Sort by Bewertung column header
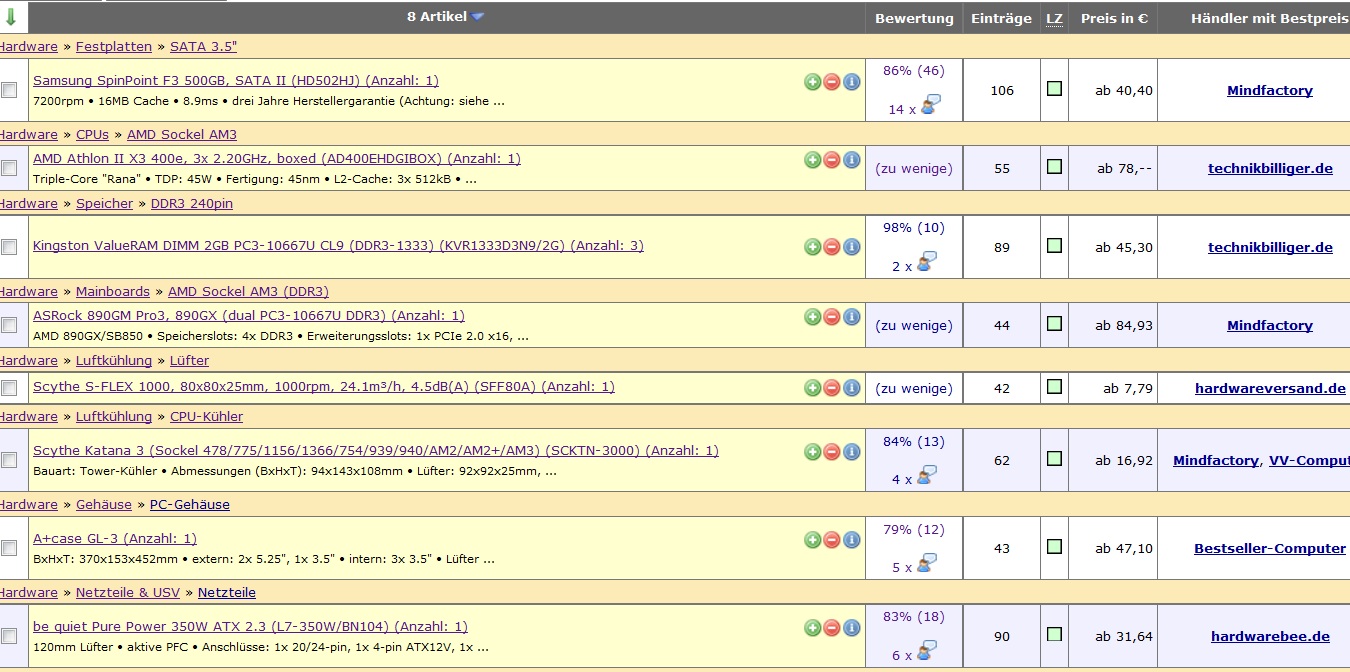This screenshot has width=1350, height=672. pos(914,19)
